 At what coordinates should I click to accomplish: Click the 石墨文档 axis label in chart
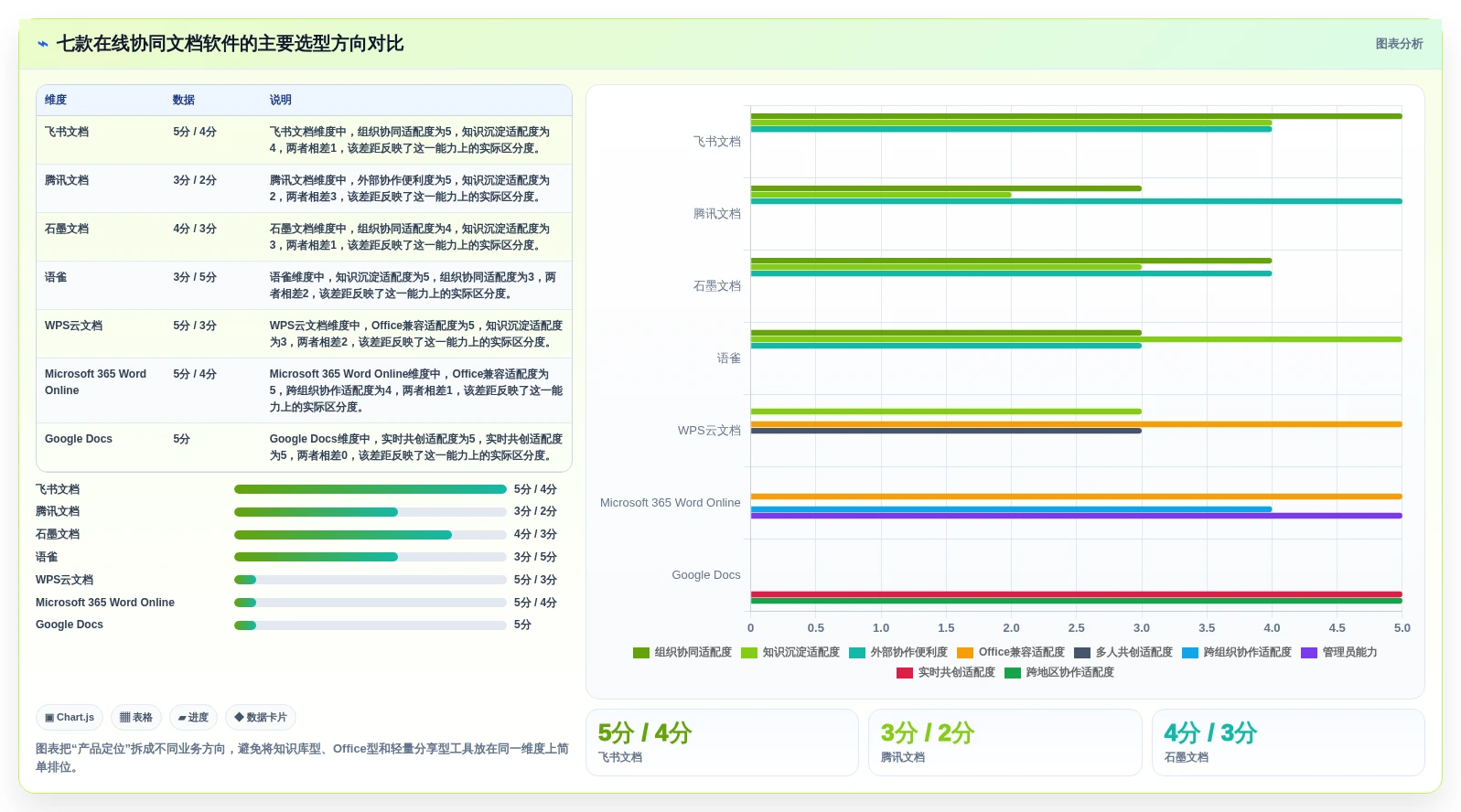[717, 286]
